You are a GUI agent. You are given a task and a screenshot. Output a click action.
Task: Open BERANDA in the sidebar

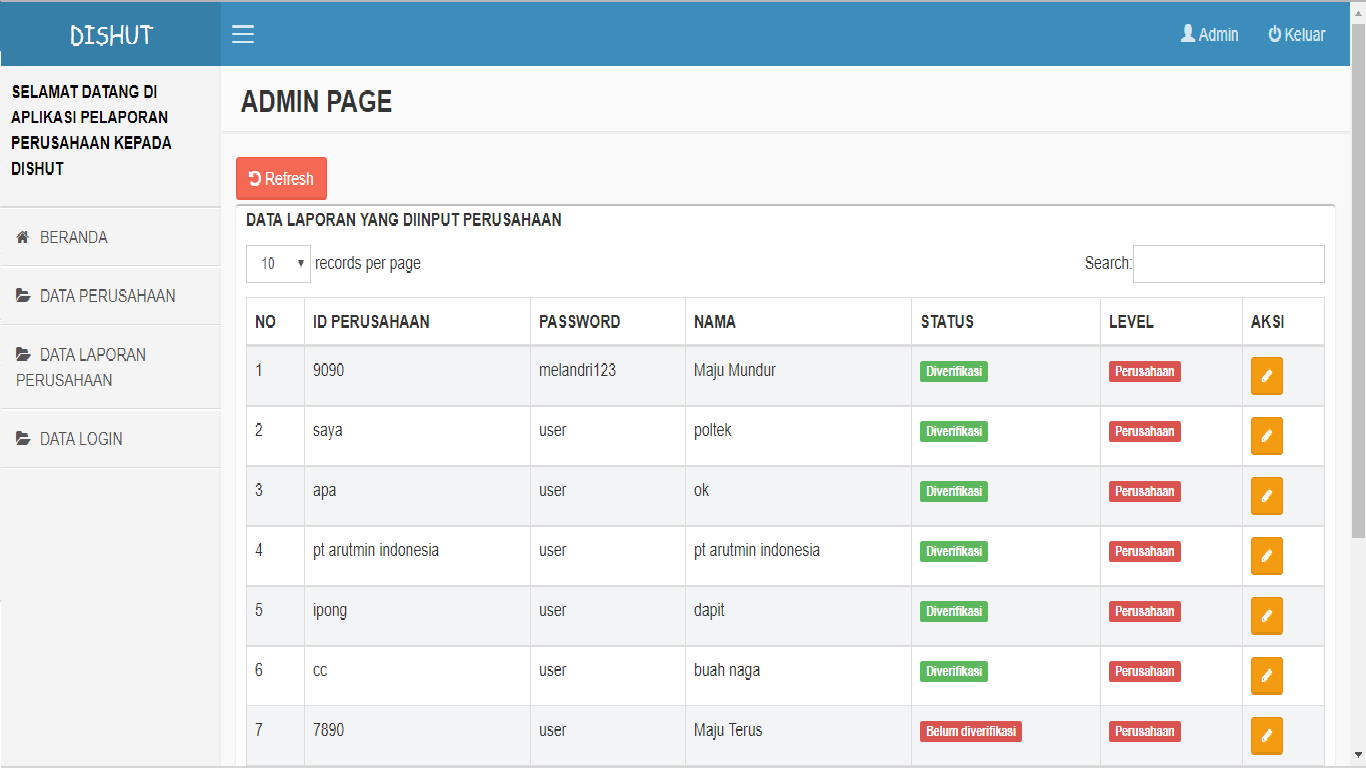73,238
